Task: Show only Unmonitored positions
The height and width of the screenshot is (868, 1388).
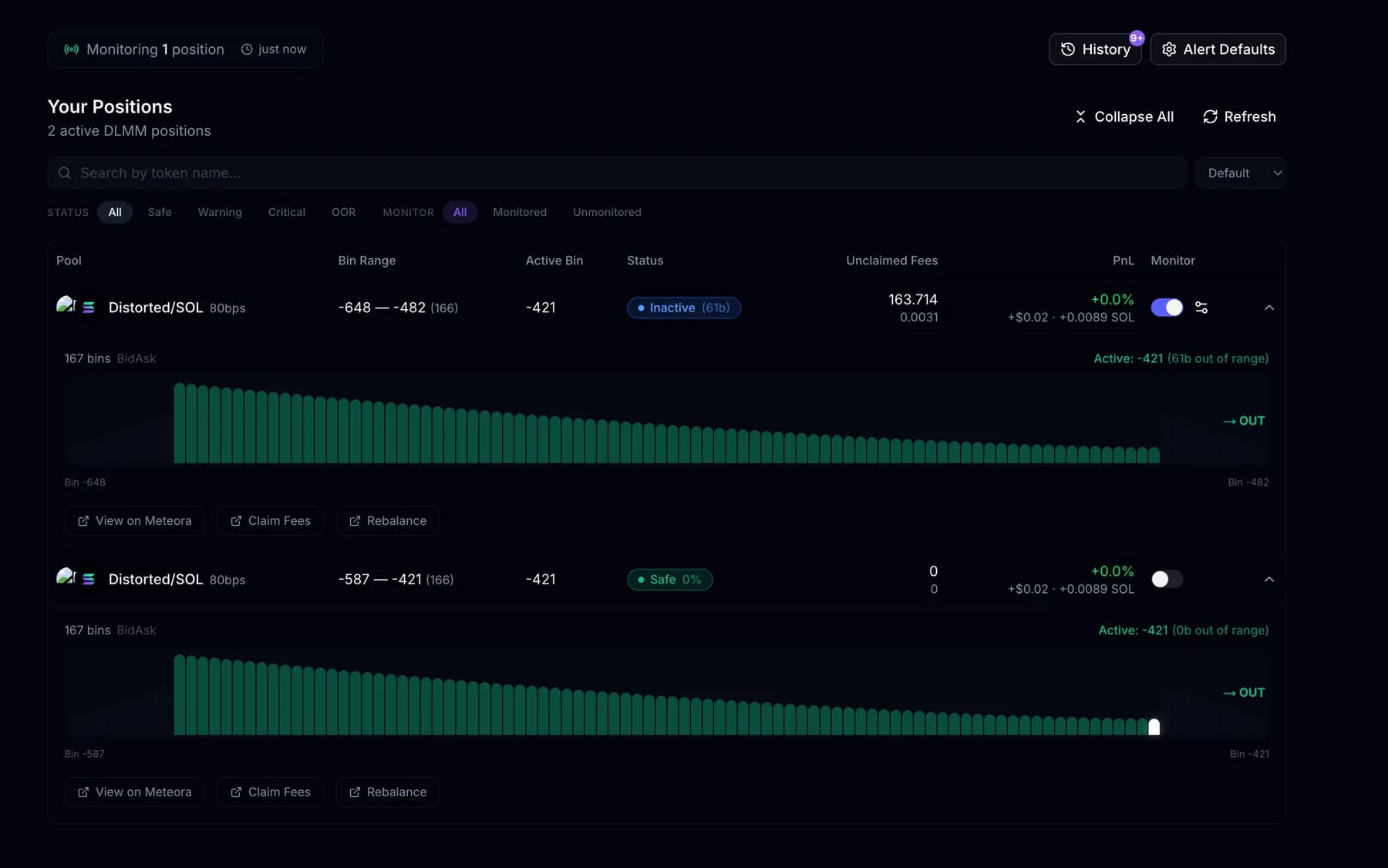Action: [607, 212]
